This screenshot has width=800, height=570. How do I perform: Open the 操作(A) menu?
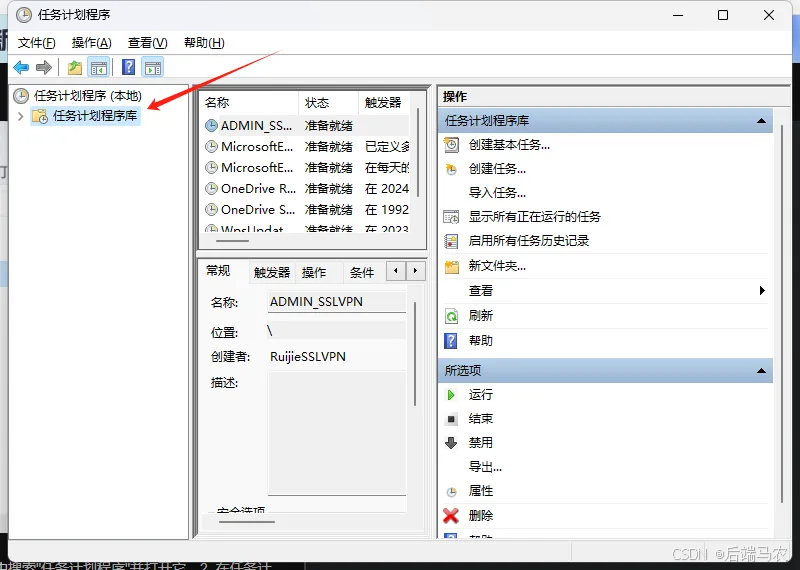click(x=92, y=43)
